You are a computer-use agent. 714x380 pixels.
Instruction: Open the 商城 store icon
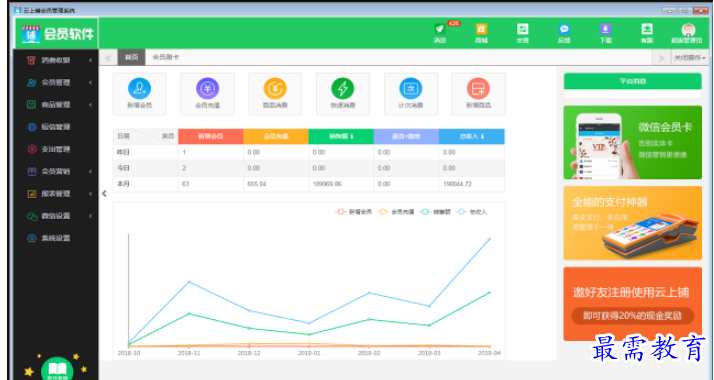tap(481, 29)
